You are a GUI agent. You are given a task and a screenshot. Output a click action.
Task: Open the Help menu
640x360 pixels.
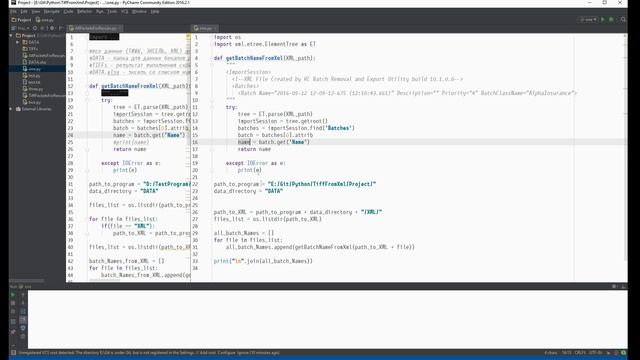pyautogui.click(x=155, y=11)
